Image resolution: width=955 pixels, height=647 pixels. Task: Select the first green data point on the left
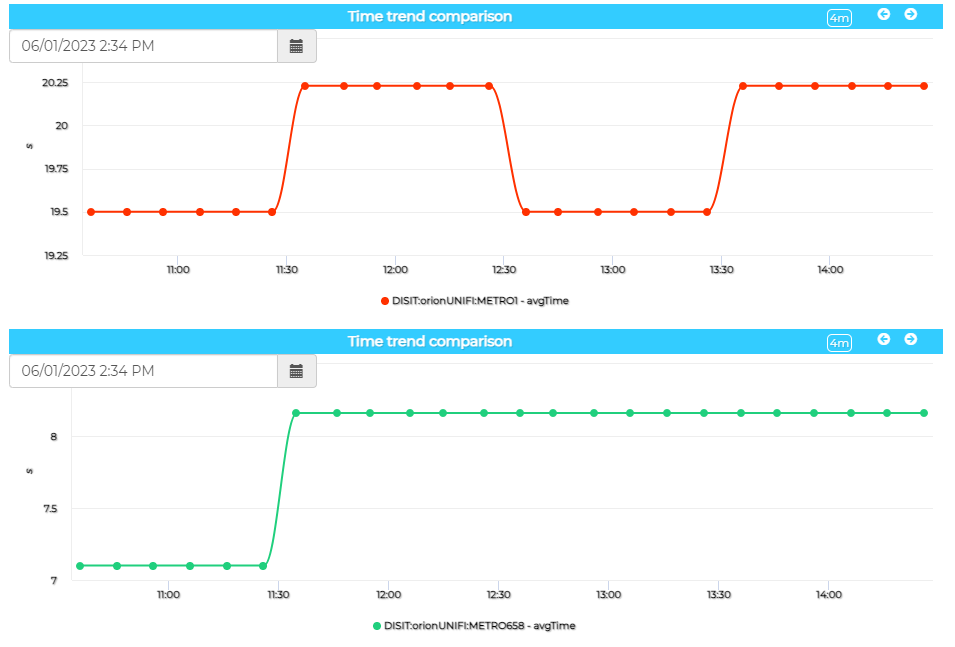(x=80, y=566)
